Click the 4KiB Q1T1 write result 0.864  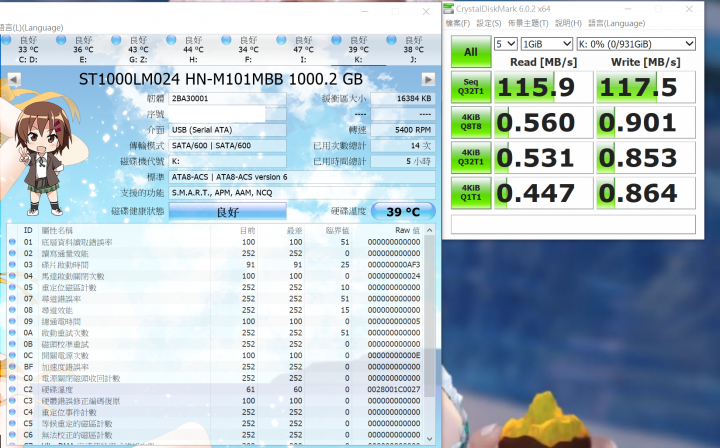tap(646, 193)
